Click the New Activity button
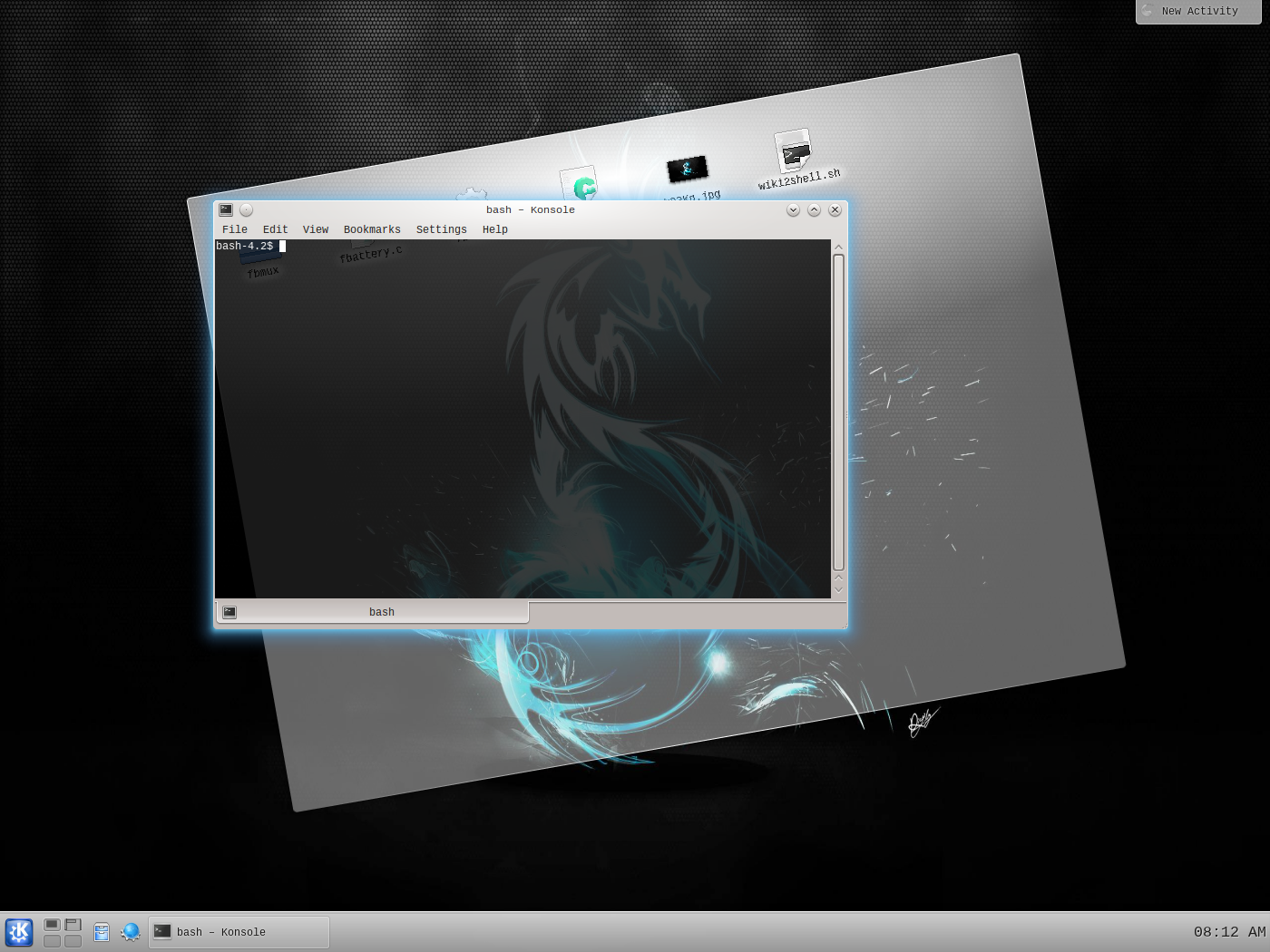The height and width of the screenshot is (952, 1270). pyautogui.click(x=1198, y=11)
